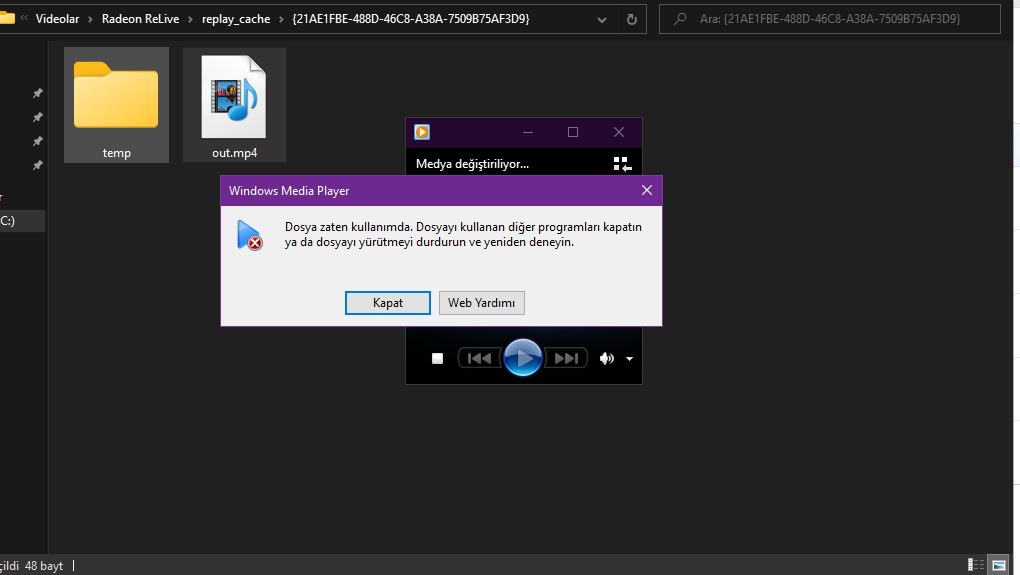The width and height of the screenshot is (1020, 575).
Task: Close the media player window
Action: pos(619,132)
